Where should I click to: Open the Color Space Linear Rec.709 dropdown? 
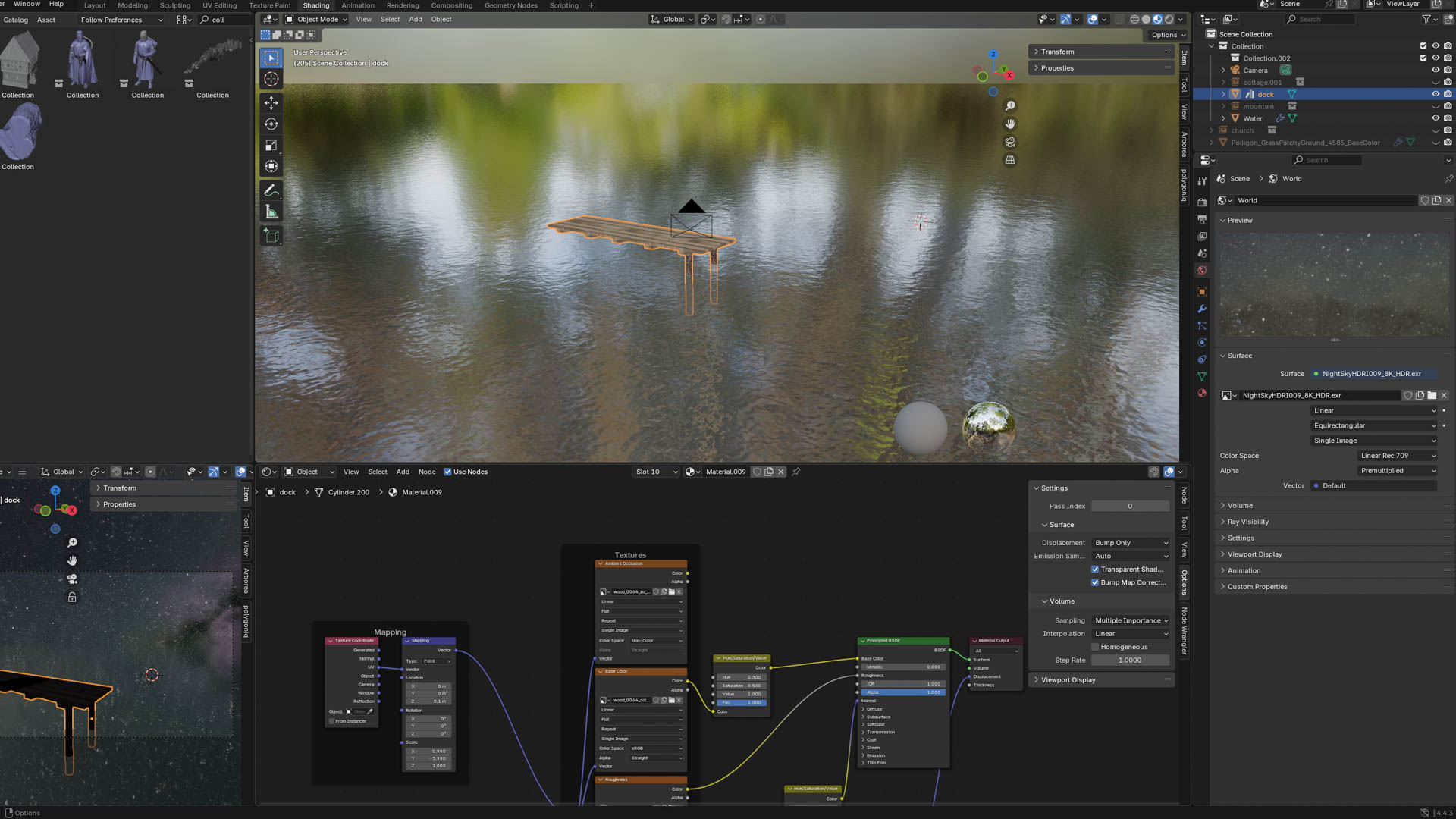coord(1397,456)
